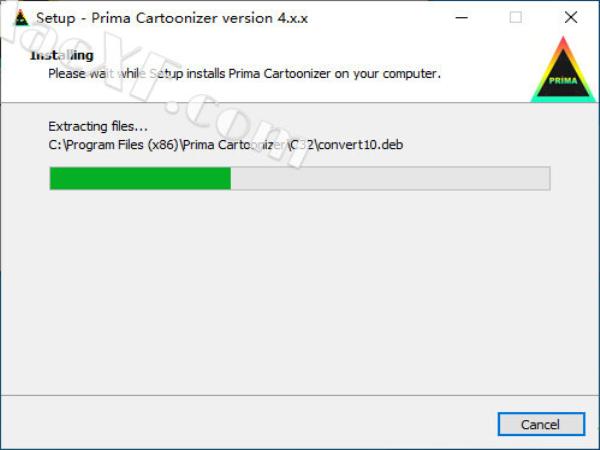Screen dimensions: 600x450
Task: Click the Prima triangle logo in header
Action: (x=562, y=70)
